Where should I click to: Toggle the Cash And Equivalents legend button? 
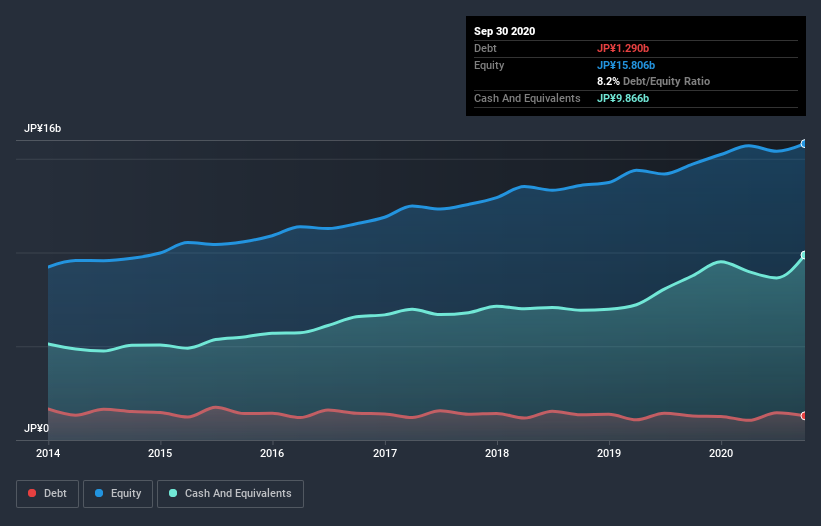230,494
